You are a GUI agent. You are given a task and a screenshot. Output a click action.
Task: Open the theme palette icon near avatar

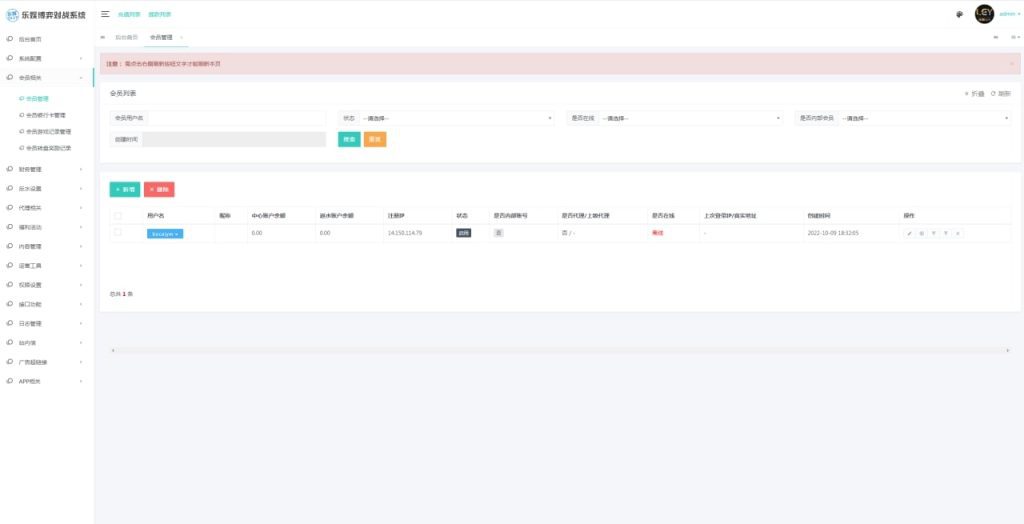tap(959, 14)
